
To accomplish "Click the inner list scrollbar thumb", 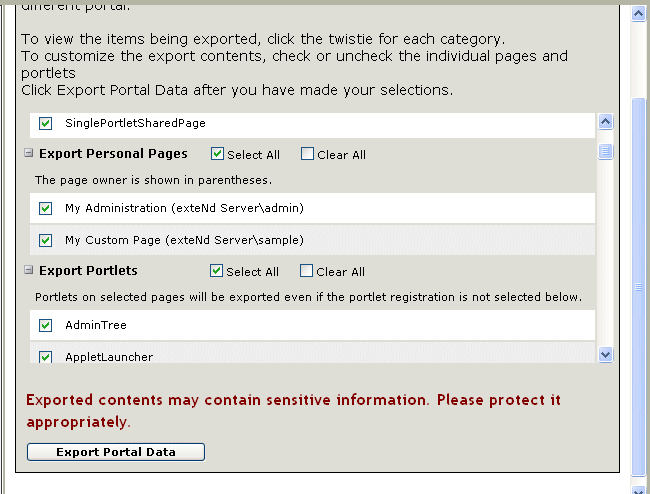I will click(605, 152).
